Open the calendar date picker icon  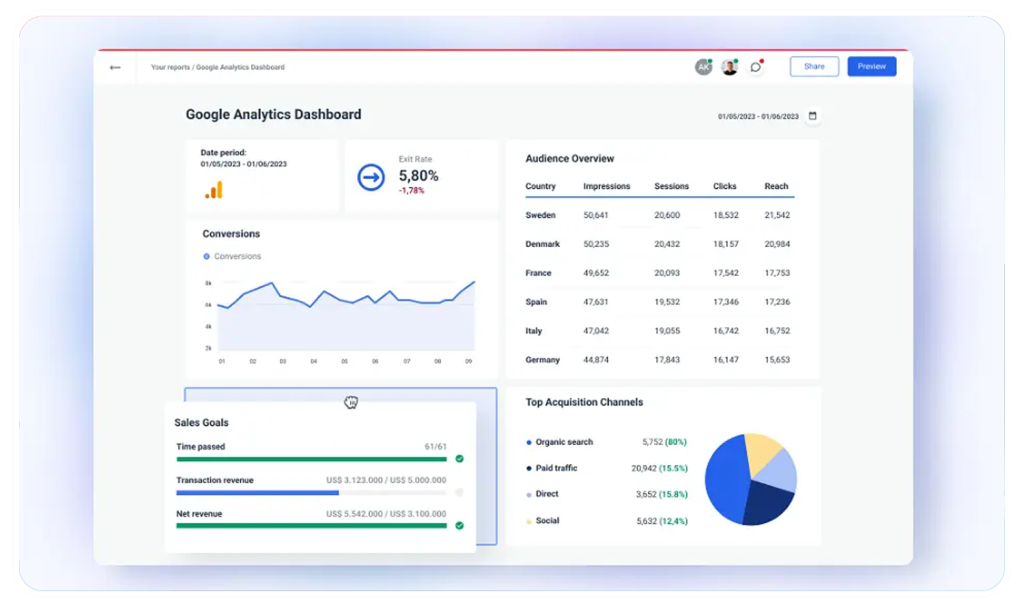click(x=812, y=116)
